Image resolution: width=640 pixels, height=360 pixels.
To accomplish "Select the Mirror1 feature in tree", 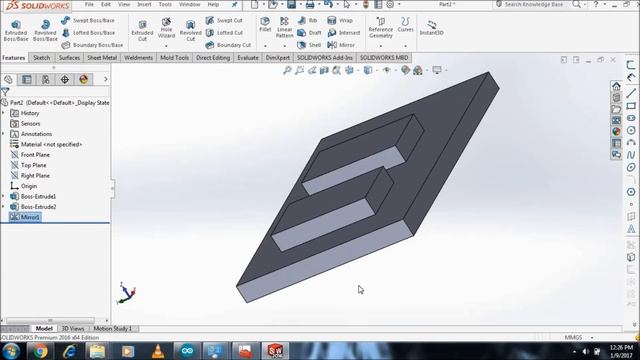I will click(x=25, y=217).
